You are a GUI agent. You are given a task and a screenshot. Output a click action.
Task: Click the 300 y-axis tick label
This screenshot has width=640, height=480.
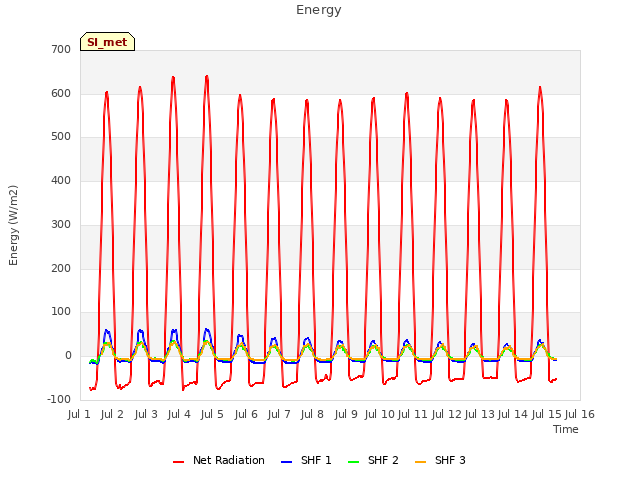pos(61,224)
